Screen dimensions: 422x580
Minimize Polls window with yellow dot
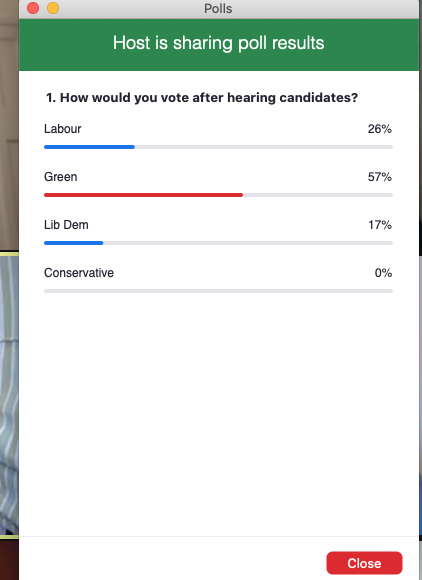point(53,8)
